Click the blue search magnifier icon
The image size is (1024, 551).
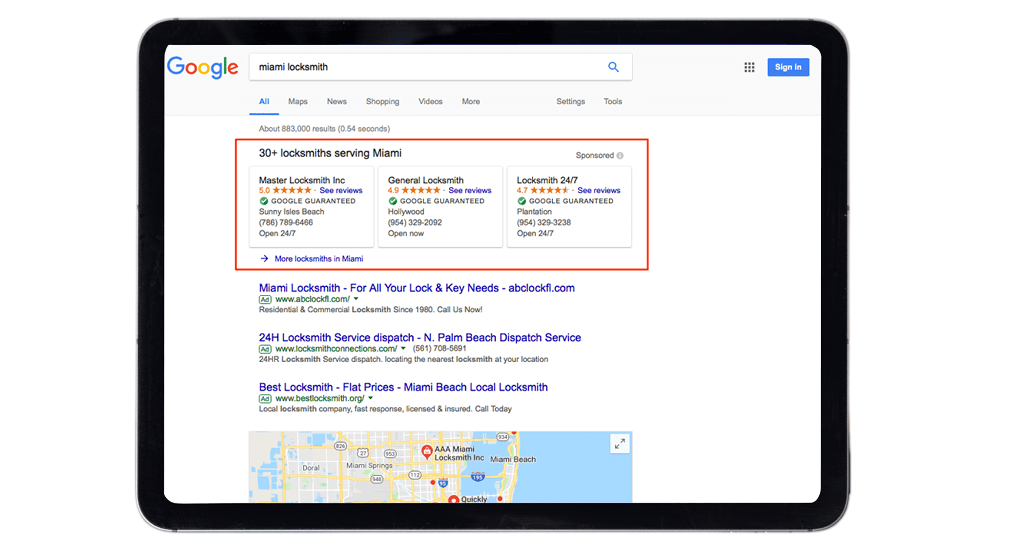click(614, 67)
